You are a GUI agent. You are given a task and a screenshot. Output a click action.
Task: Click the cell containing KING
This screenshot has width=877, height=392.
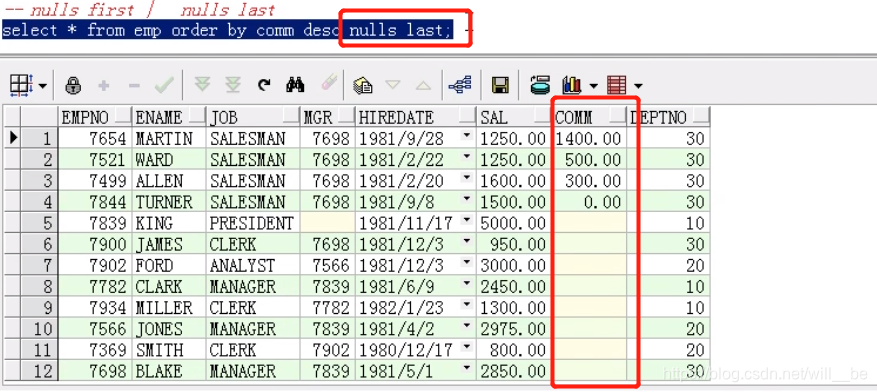[x=169, y=223]
